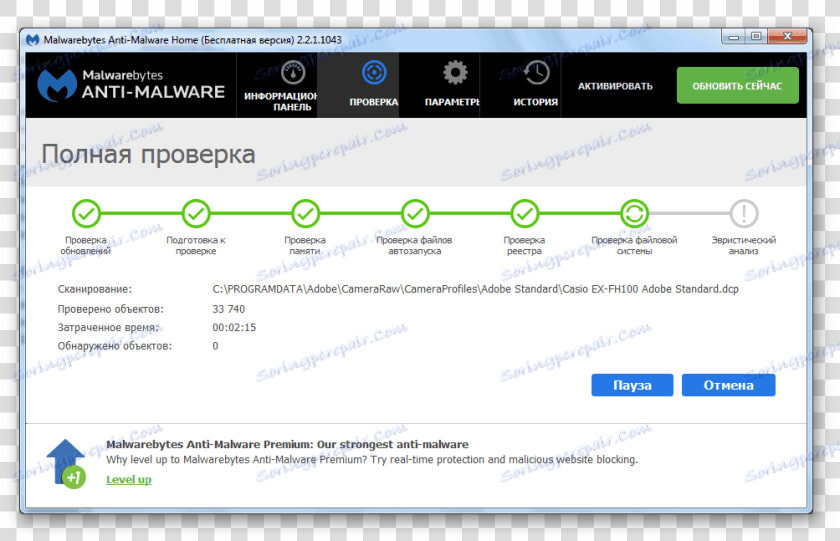
Task: Click the Обновить сейчас green button
Action: 737,86
